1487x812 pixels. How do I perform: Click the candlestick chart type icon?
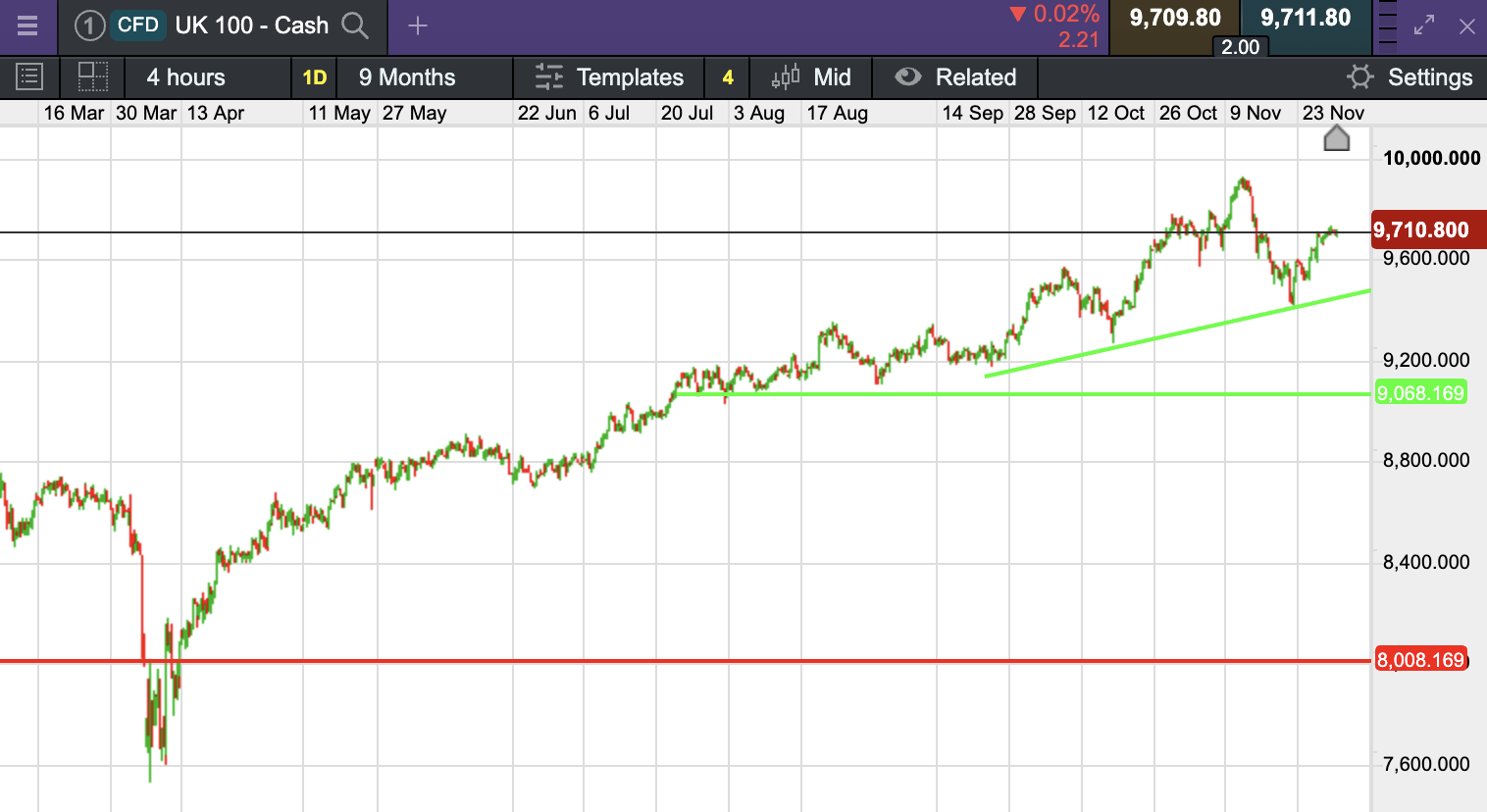tap(786, 76)
